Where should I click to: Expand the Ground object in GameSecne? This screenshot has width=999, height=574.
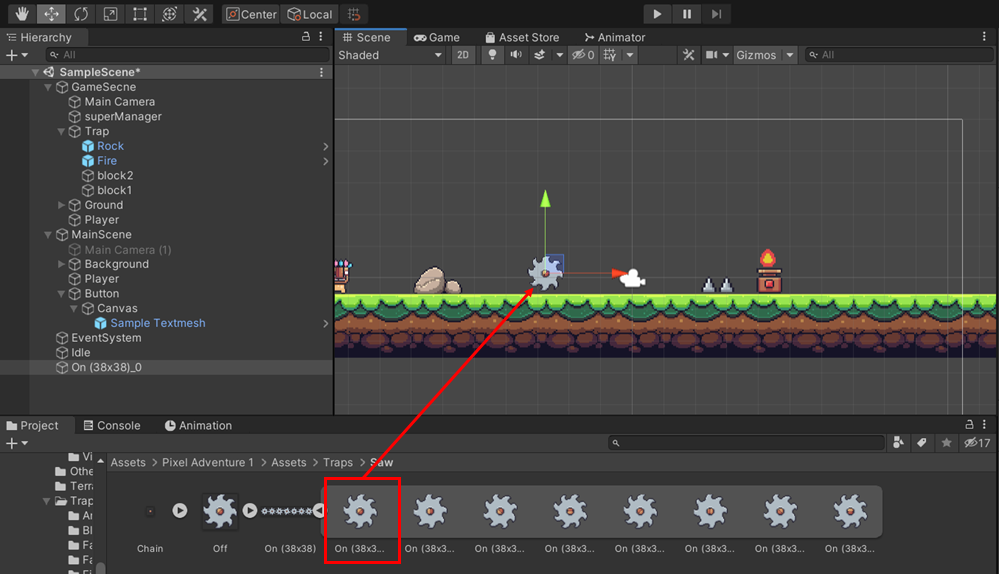pyautogui.click(x=61, y=205)
